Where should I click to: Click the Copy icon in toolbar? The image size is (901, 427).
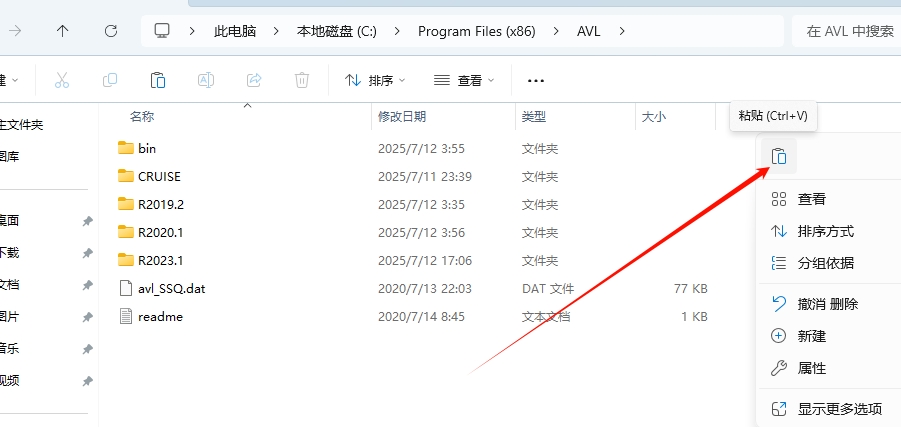point(110,80)
